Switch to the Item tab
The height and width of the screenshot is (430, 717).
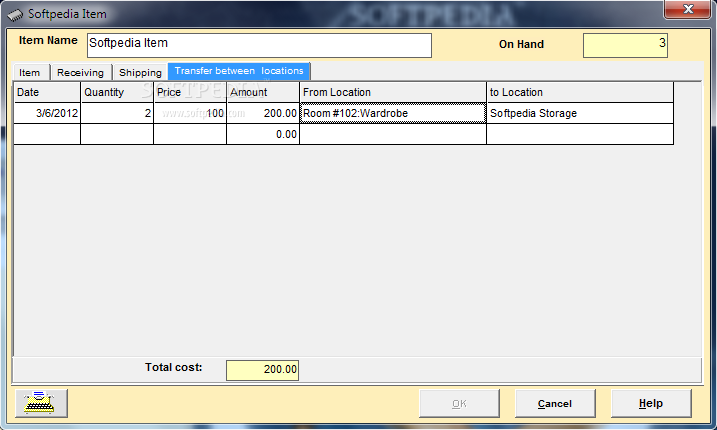(x=29, y=72)
